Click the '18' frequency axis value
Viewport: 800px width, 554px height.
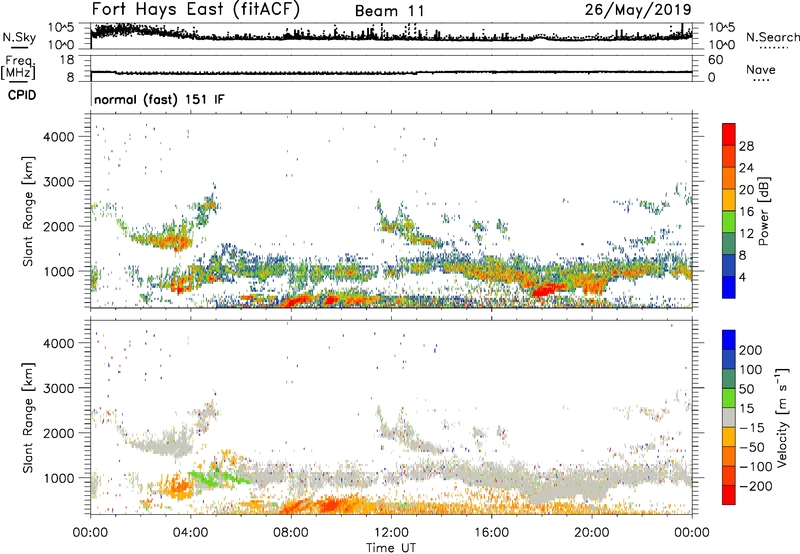[67, 60]
